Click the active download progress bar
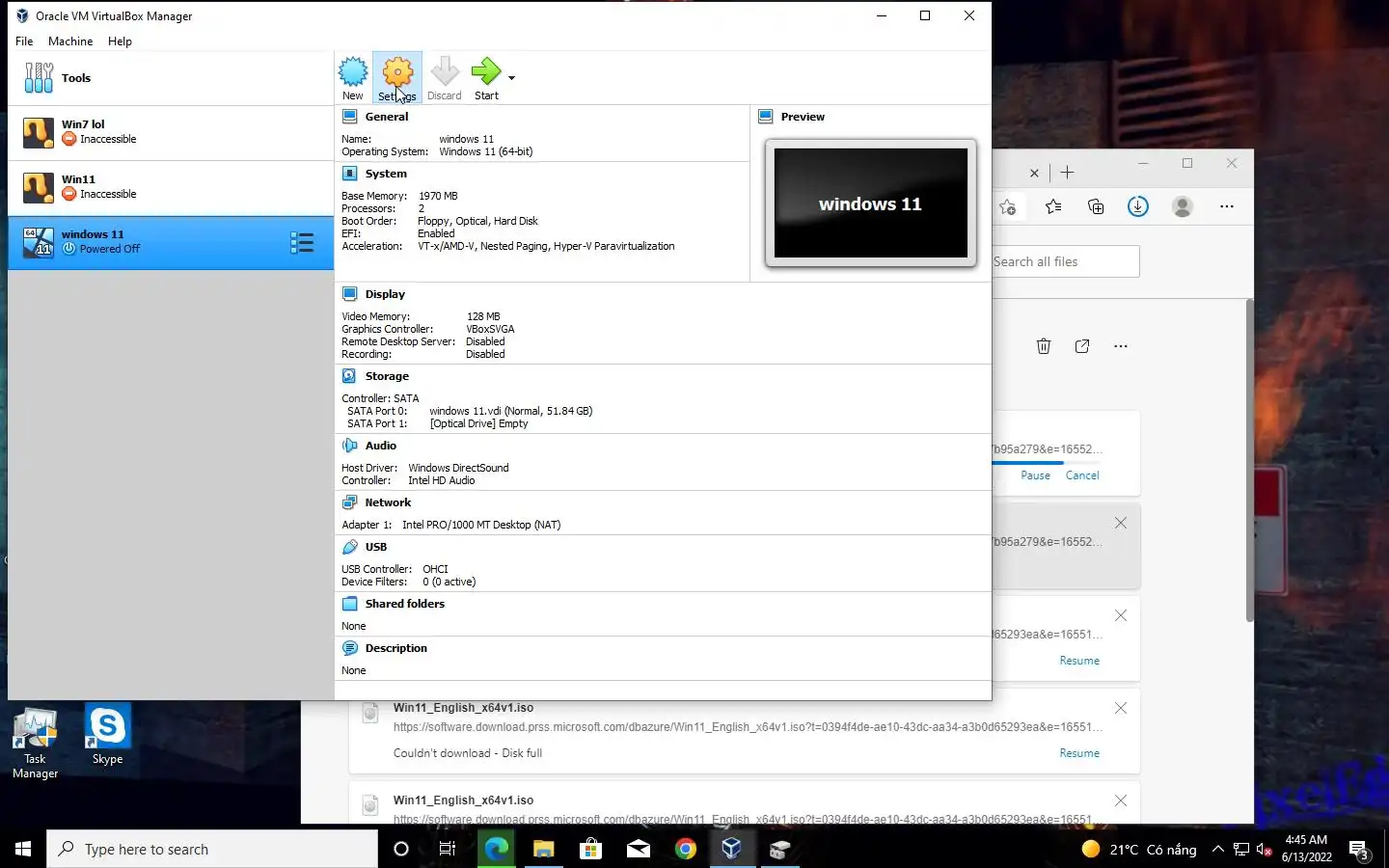 [1047, 463]
